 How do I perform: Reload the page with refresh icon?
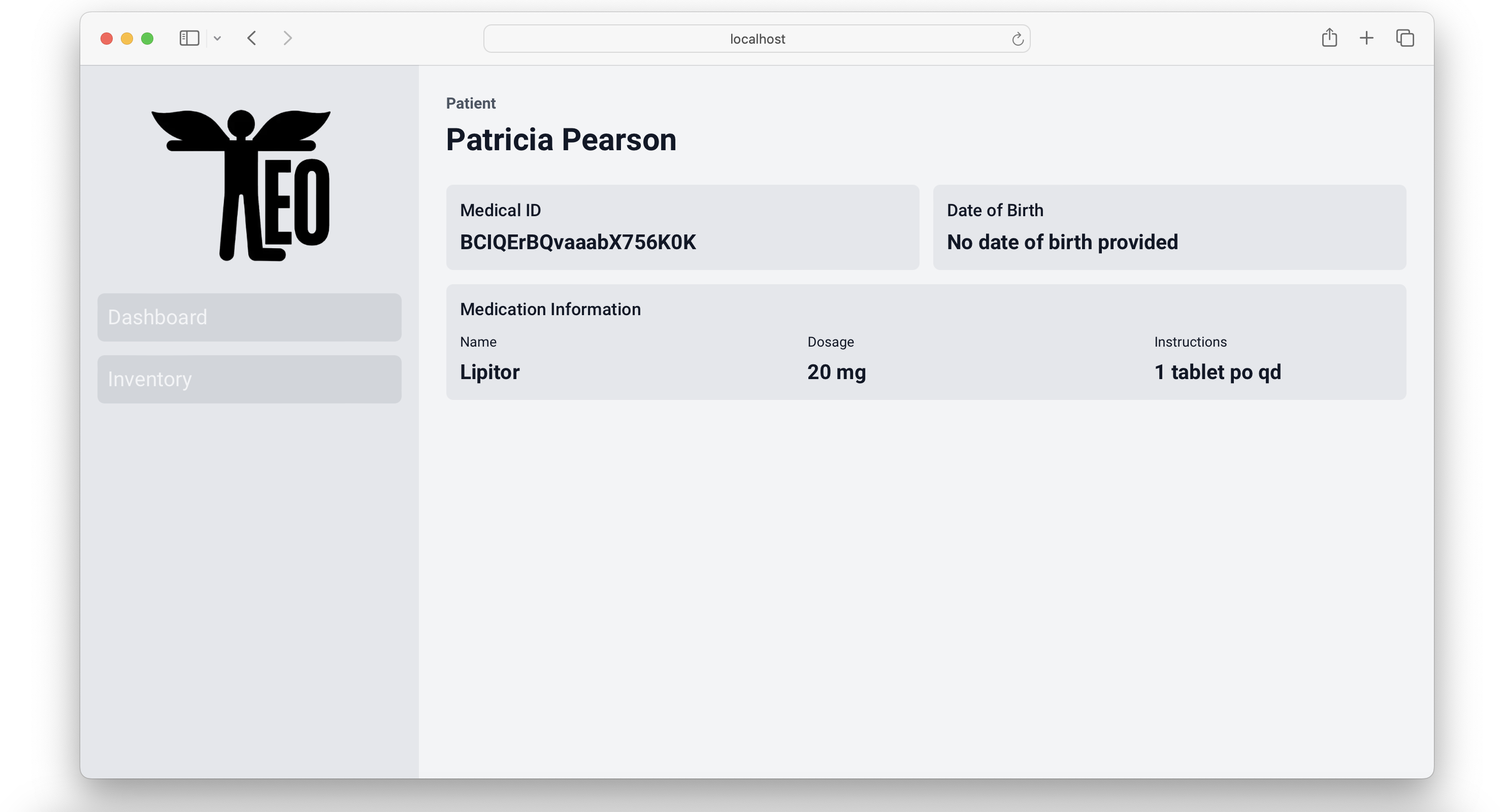pyautogui.click(x=1017, y=39)
